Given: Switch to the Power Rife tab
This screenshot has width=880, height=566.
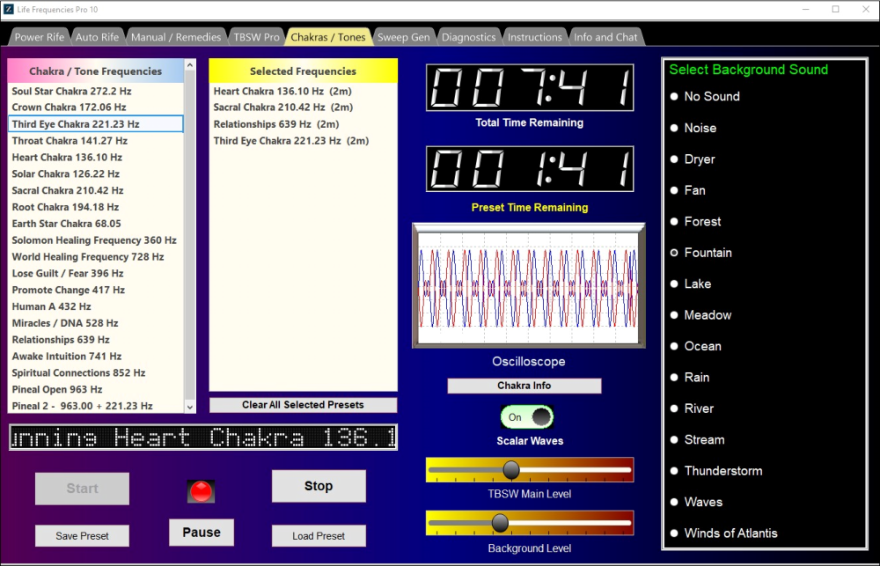Looking at the screenshot, I should (x=39, y=37).
